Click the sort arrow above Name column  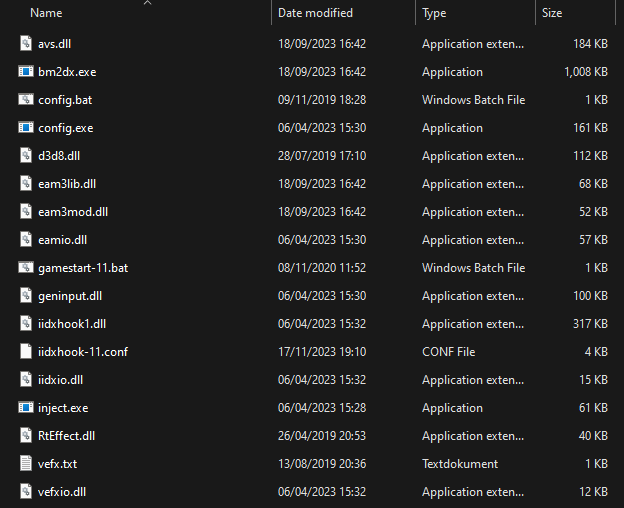coord(148,3)
